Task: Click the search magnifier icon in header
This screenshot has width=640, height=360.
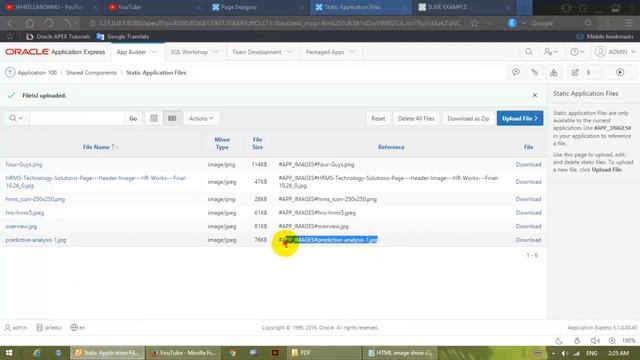Action: [529, 52]
